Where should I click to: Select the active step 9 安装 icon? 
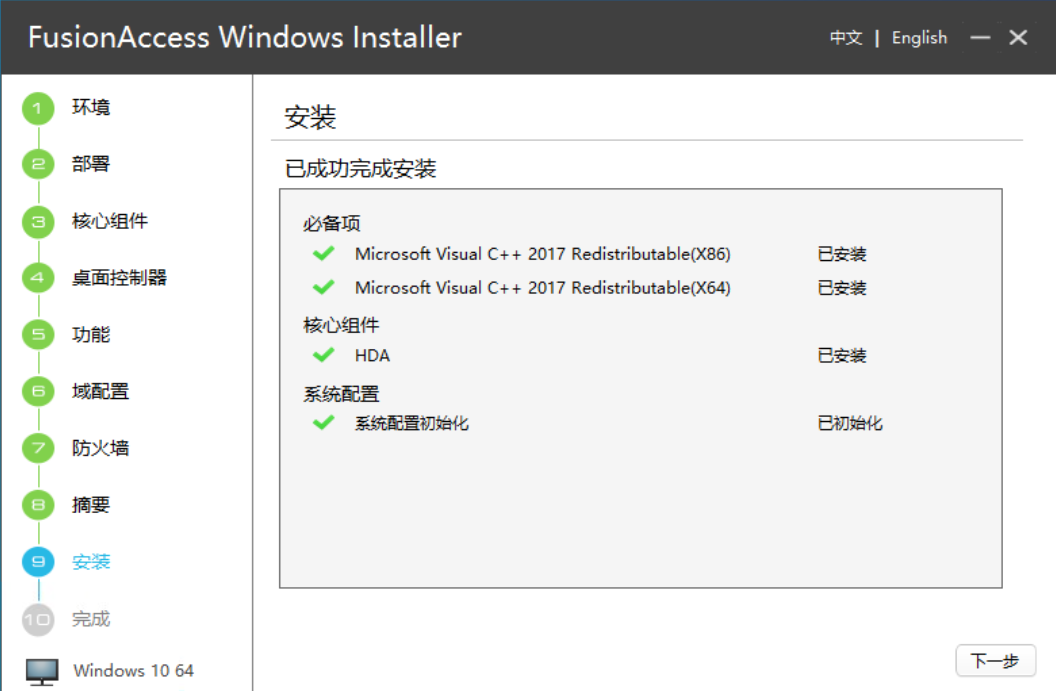coord(38,562)
